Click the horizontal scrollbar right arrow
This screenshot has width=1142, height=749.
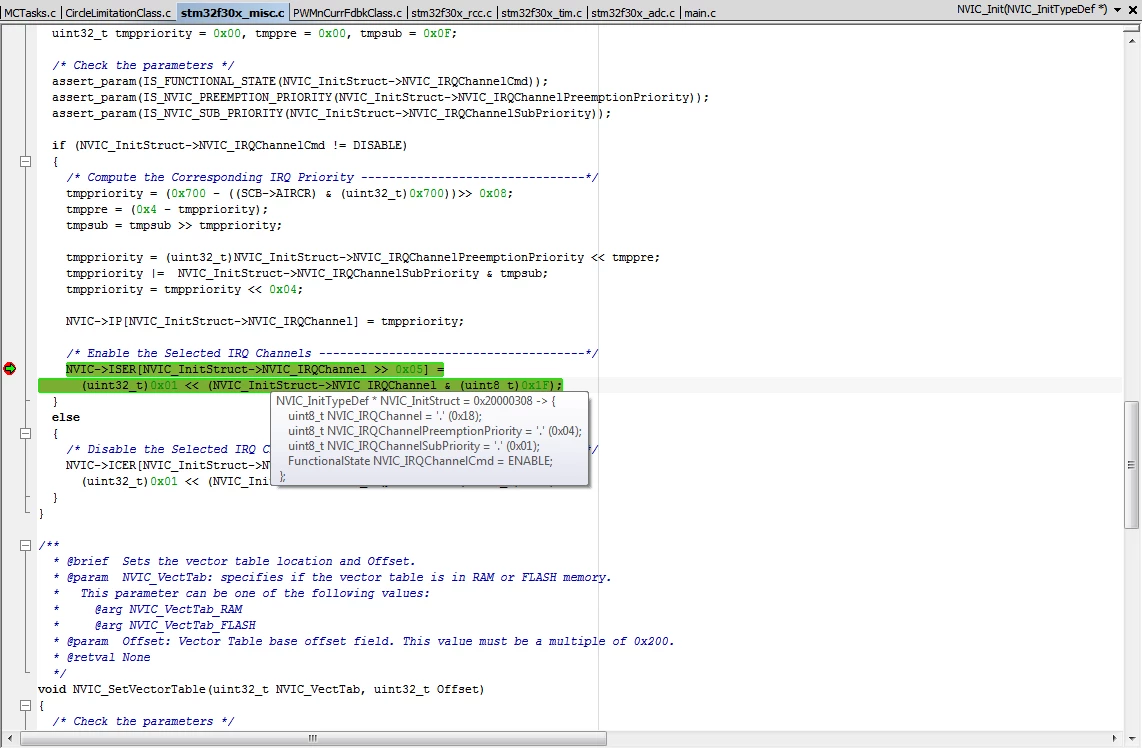tap(1115, 739)
